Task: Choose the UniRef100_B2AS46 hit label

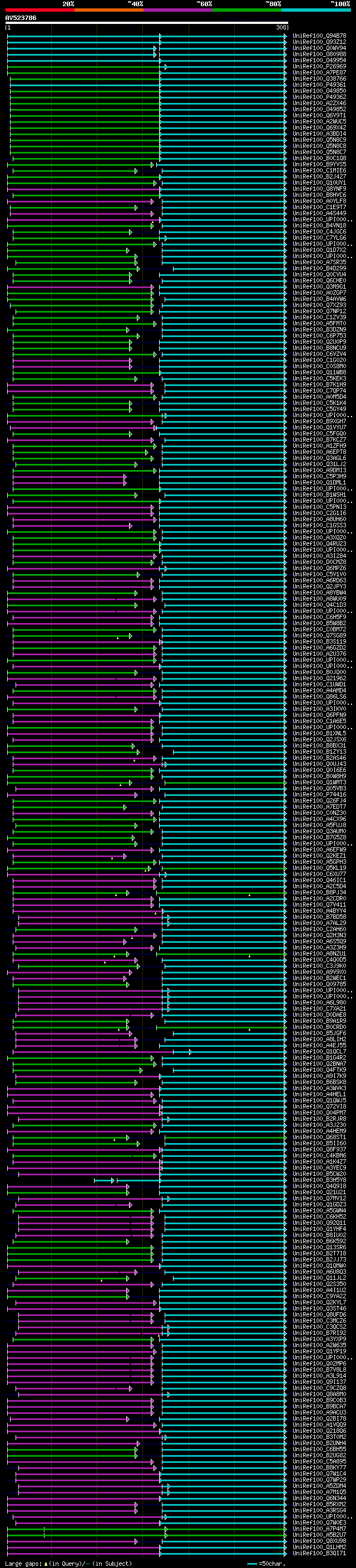Action: pos(319,758)
